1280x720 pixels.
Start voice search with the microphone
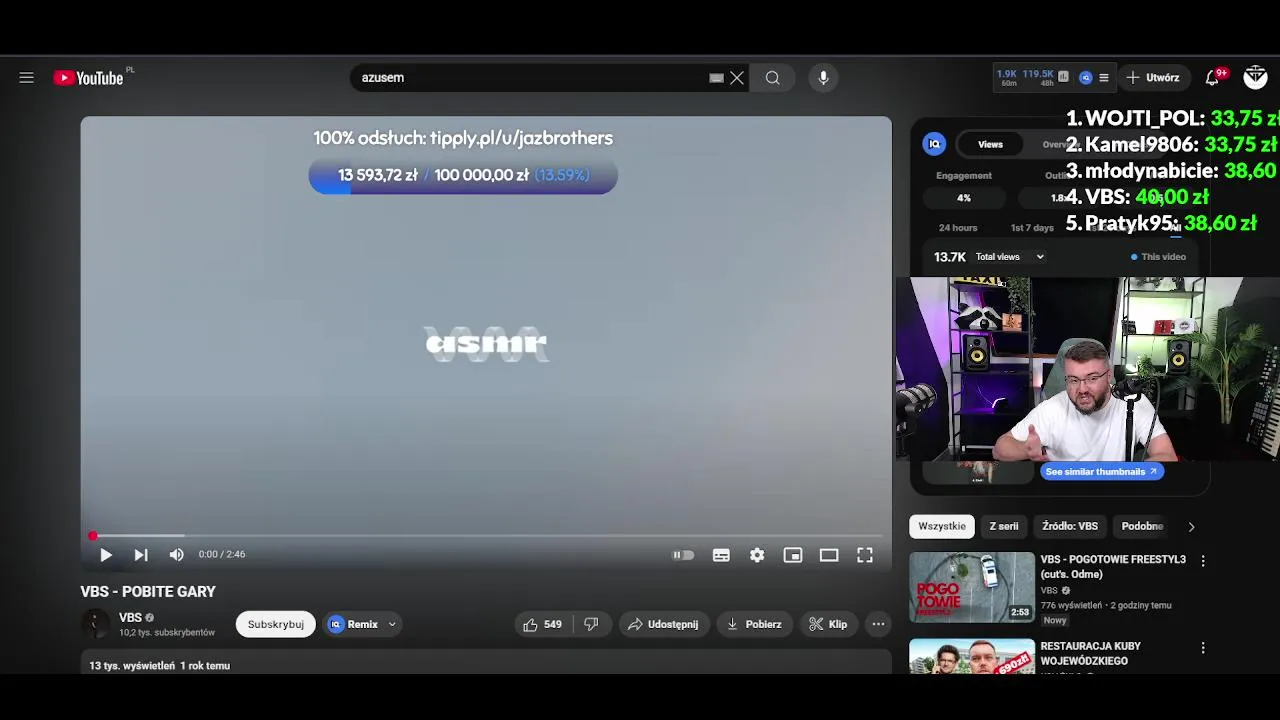point(823,78)
